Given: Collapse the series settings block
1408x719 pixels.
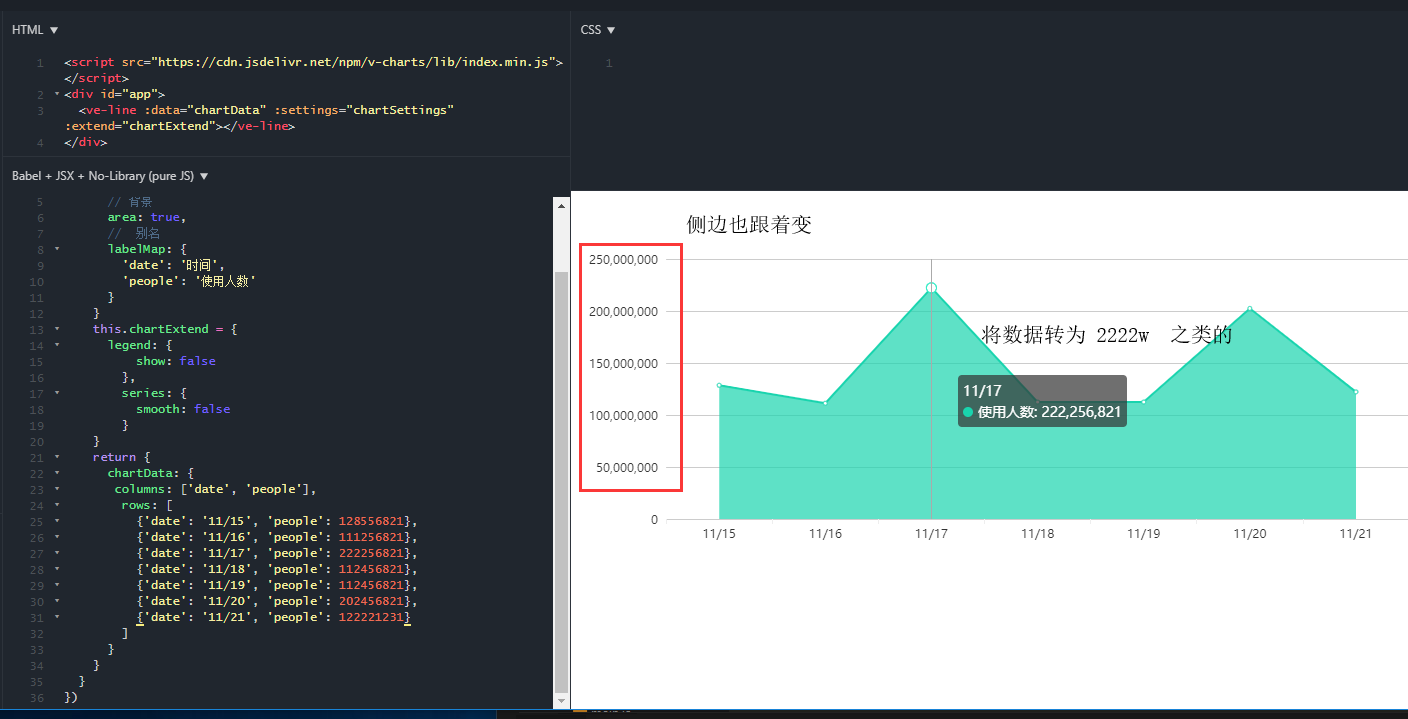Looking at the screenshot, I should [55, 393].
